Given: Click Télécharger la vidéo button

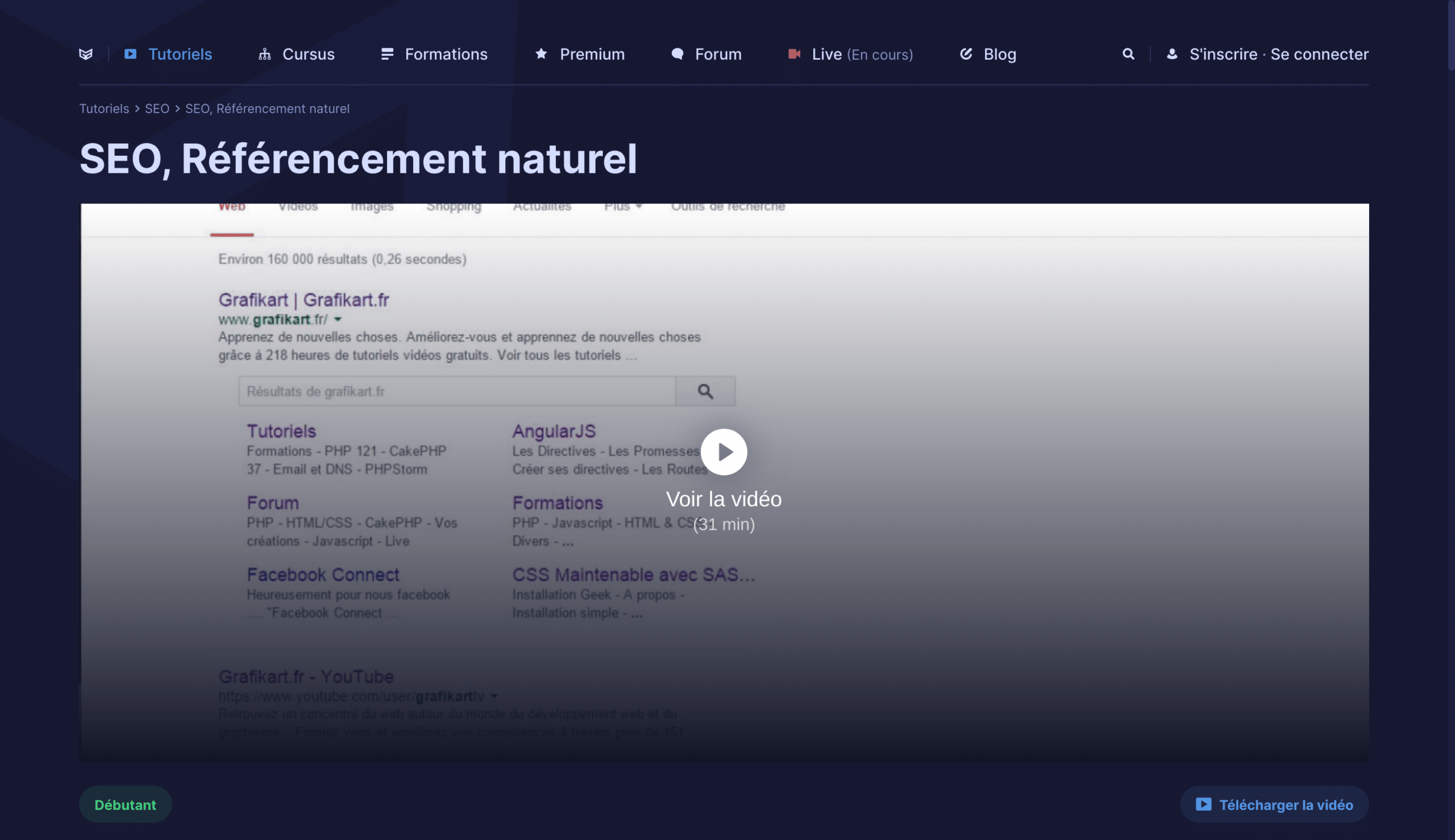Looking at the screenshot, I should pos(1274,805).
